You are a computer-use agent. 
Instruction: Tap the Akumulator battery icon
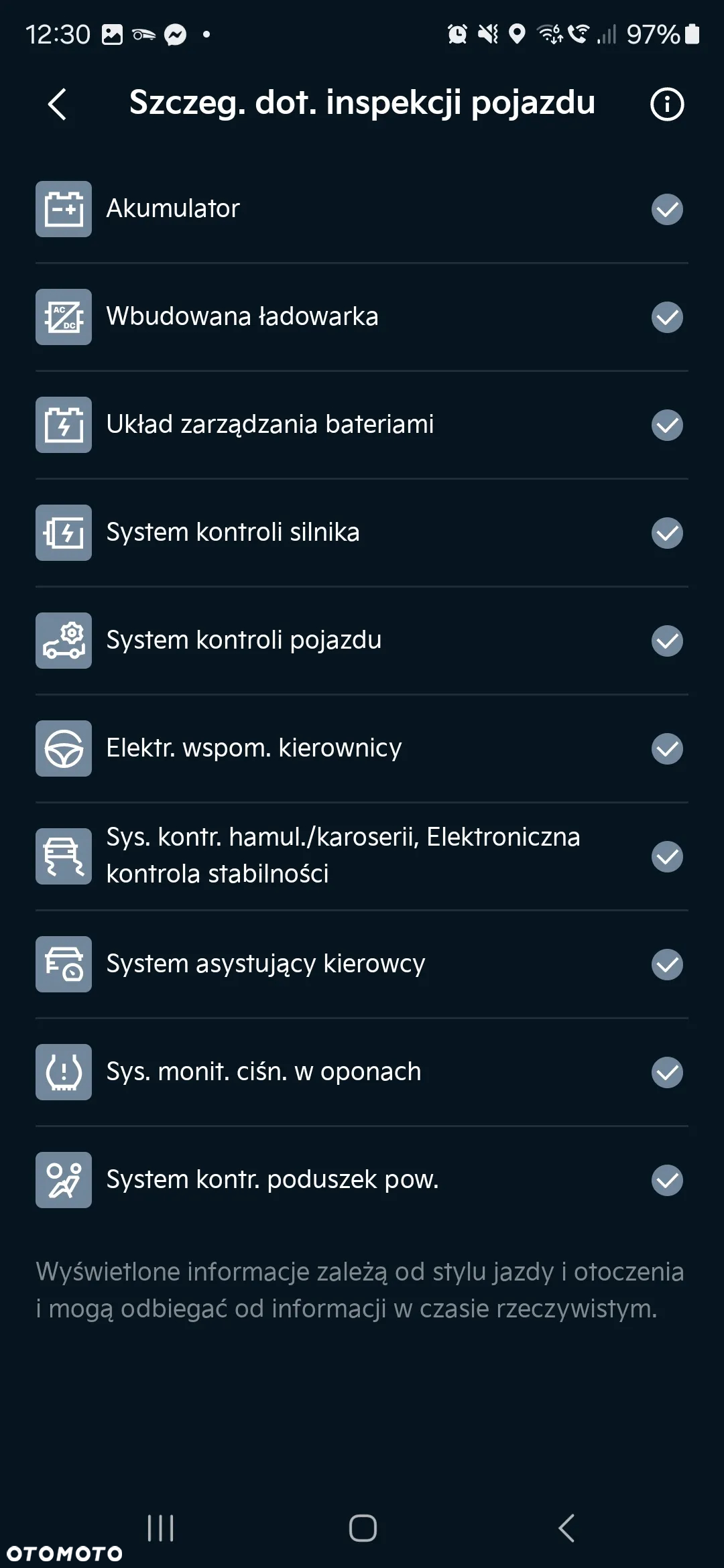coord(64,209)
